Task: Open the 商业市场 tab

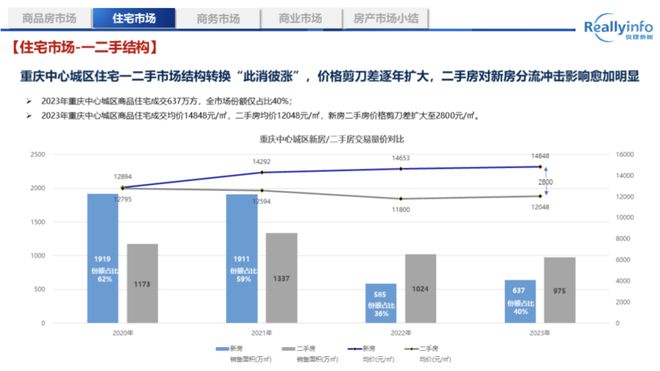Action: click(301, 19)
